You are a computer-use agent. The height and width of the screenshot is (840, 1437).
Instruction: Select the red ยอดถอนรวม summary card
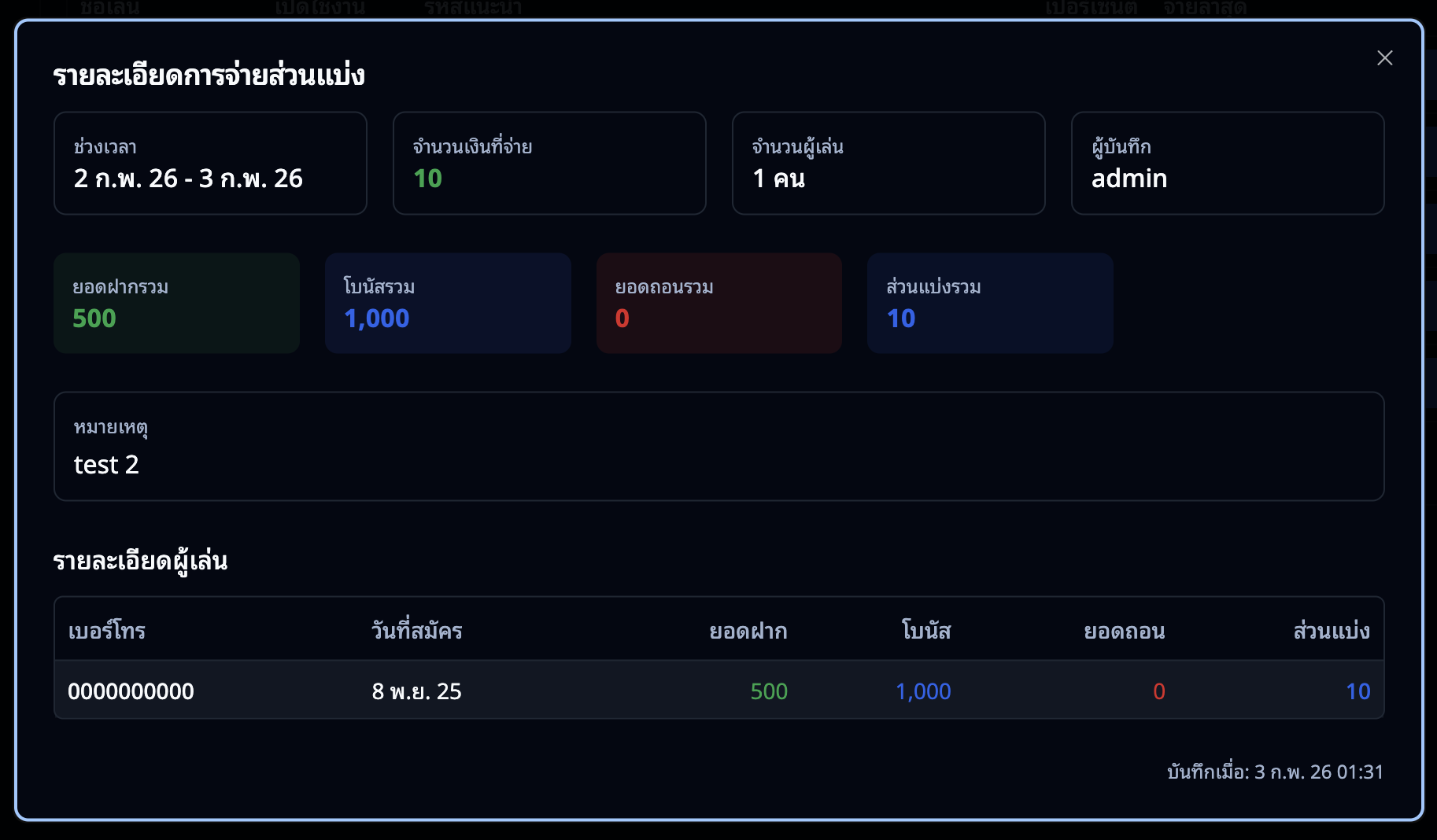coord(718,304)
